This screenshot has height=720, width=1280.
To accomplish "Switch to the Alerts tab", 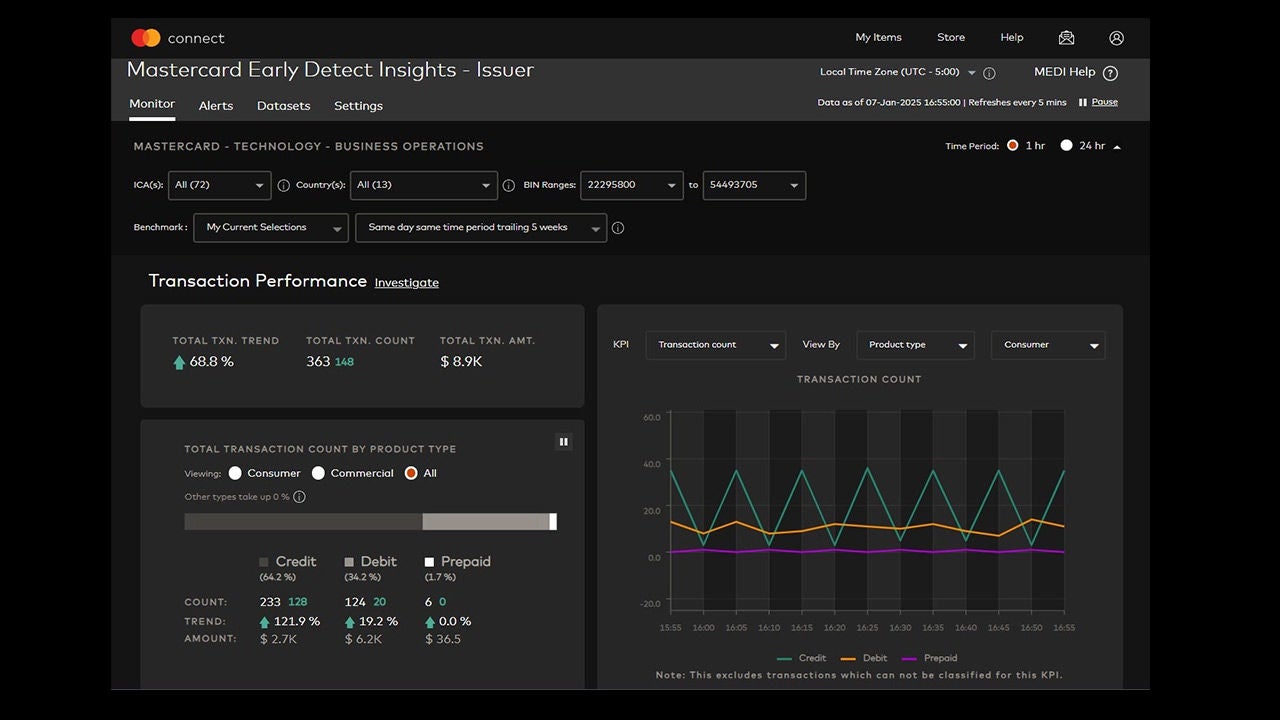I will click(215, 106).
